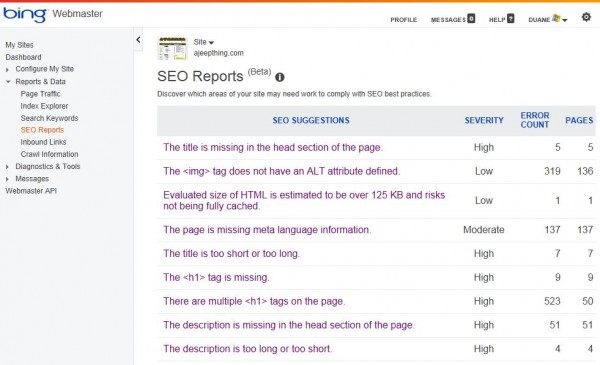600x365 pixels.
Task: Open Search Keywords
Action: point(49,118)
